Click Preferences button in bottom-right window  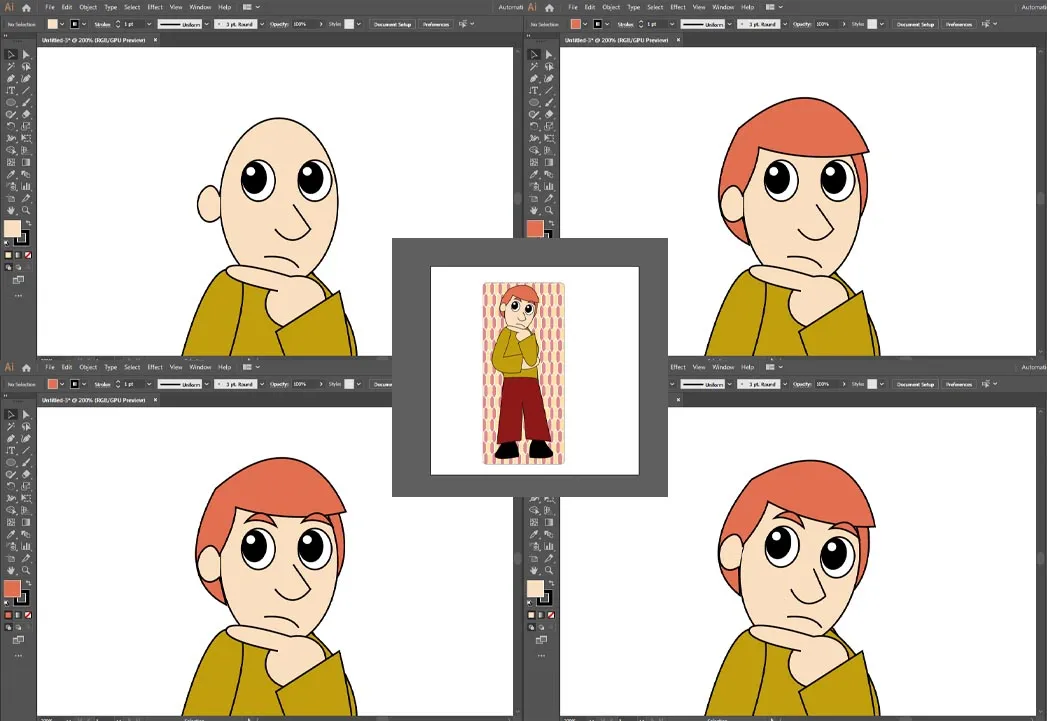pos(959,384)
